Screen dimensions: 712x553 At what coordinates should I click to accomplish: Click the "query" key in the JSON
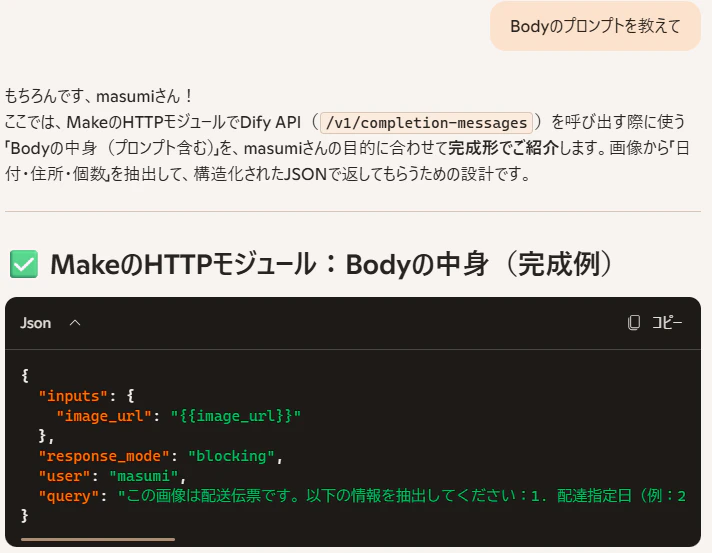tap(69, 496)
